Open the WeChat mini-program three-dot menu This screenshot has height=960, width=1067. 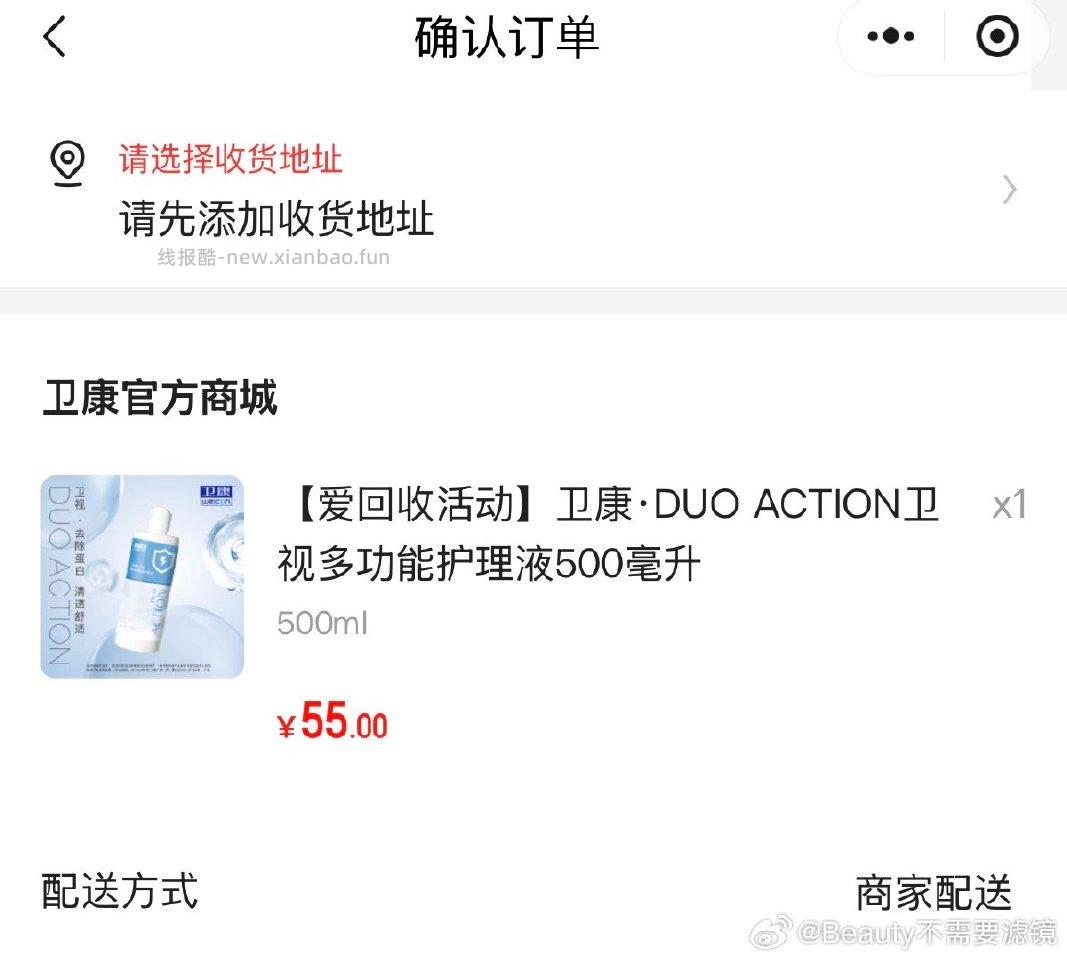pos(888,36)
